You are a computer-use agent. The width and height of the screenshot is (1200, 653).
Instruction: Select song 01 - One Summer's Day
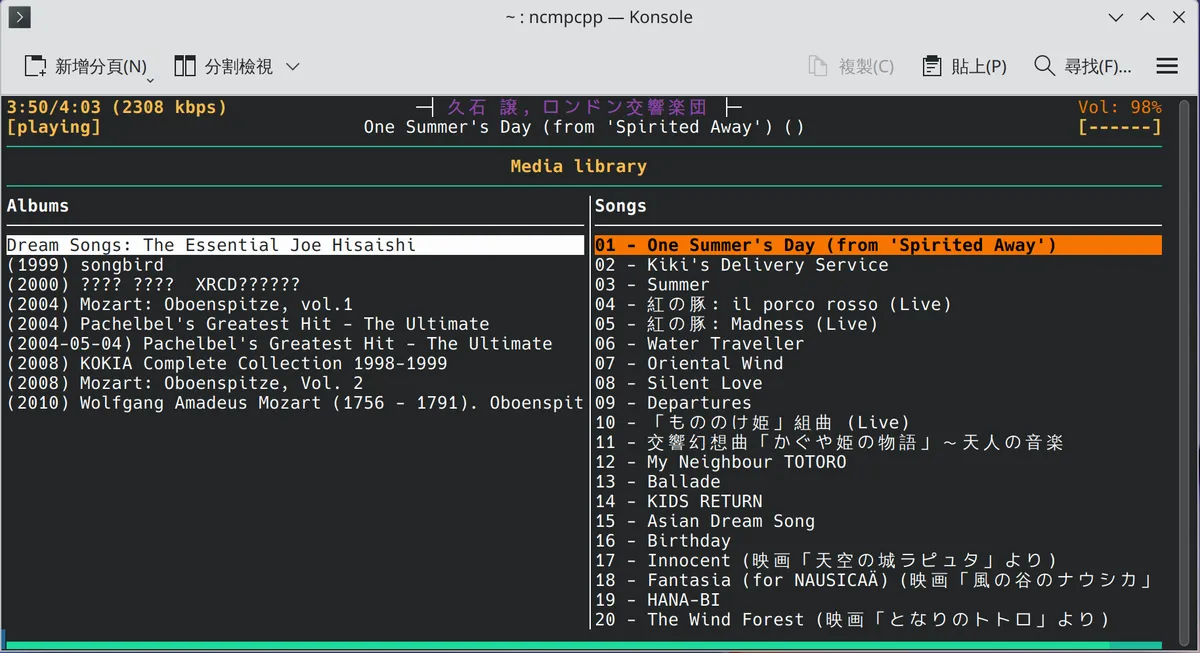(x=878, y=245)
